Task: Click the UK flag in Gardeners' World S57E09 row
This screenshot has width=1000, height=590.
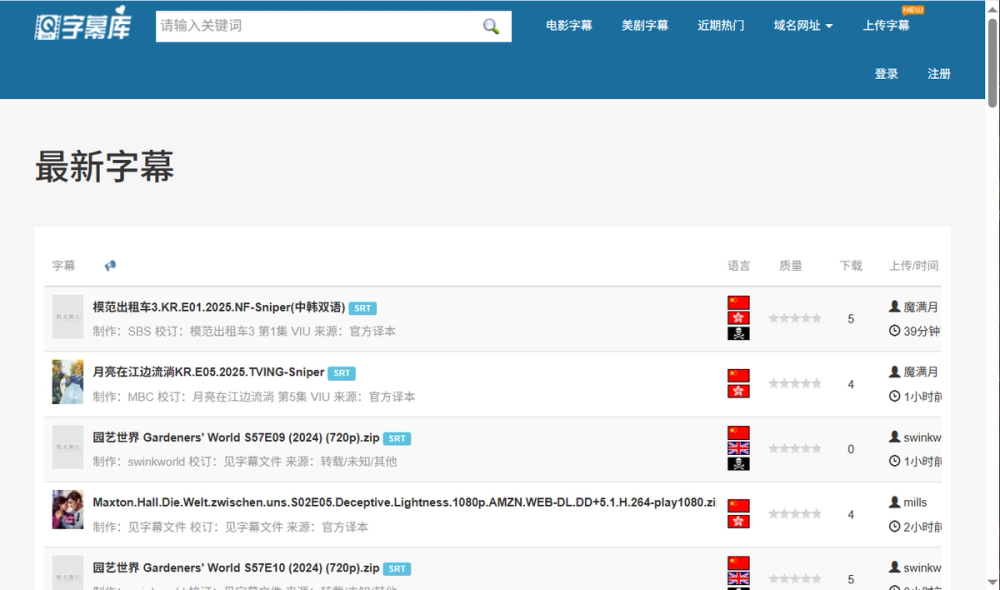Action: [739, 448]
